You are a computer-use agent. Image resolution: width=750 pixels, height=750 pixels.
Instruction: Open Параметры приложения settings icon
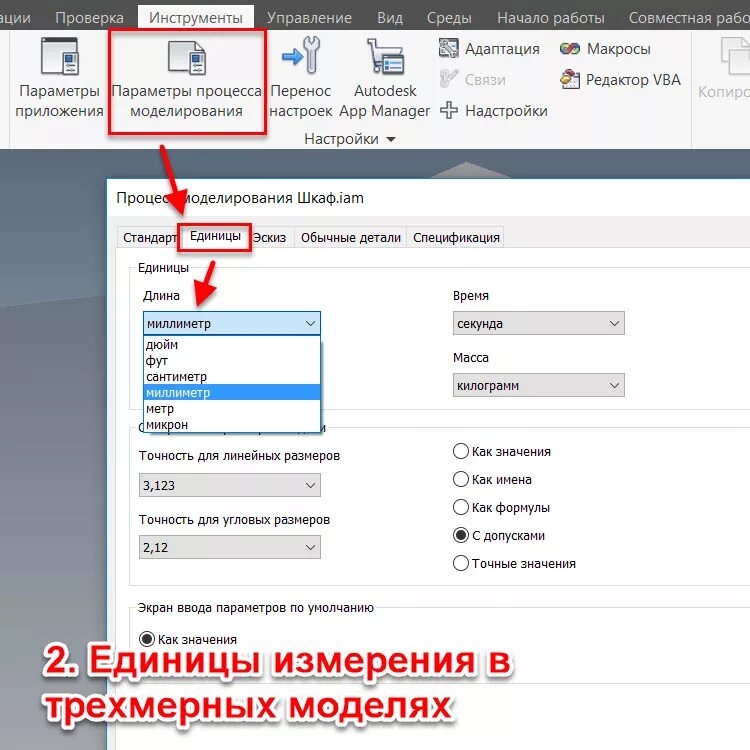tap(59, 56)
